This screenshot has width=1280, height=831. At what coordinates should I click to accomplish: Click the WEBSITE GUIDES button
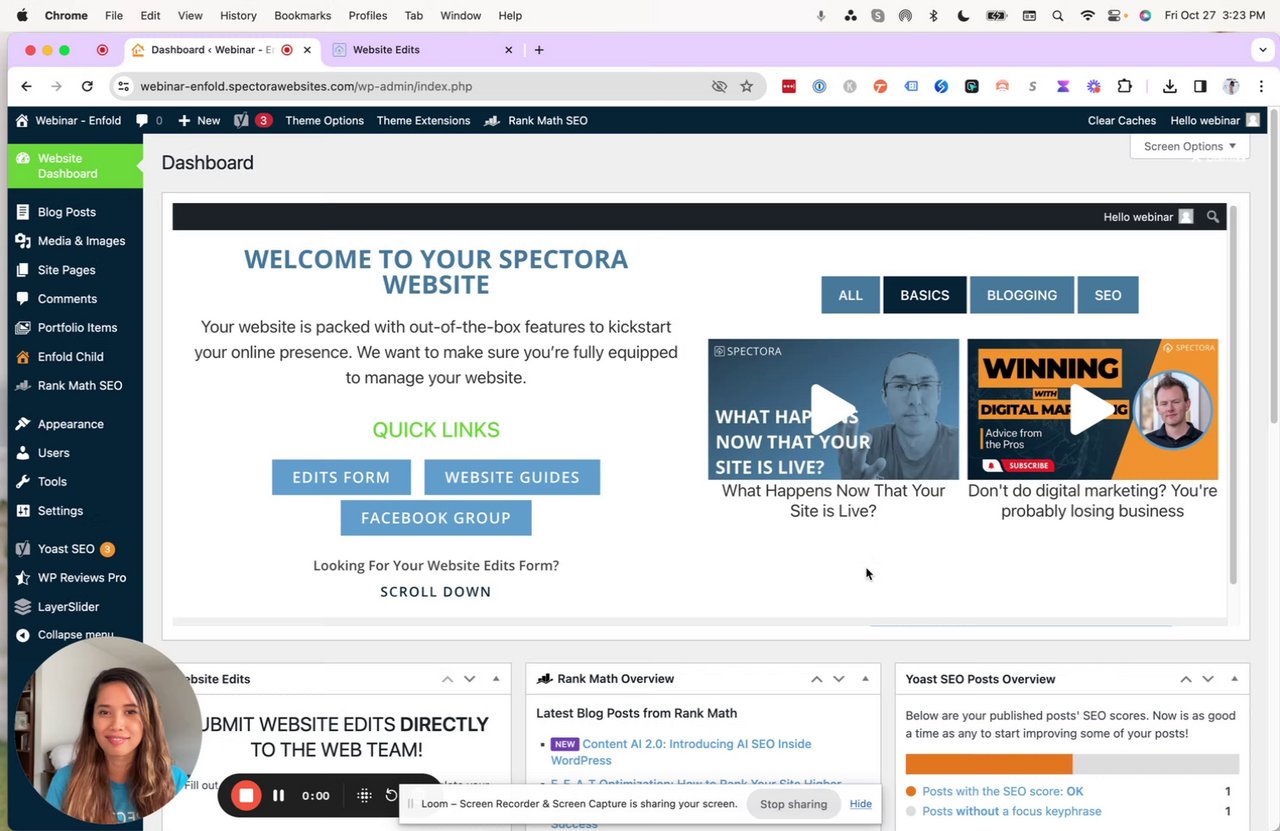point(512,477)
